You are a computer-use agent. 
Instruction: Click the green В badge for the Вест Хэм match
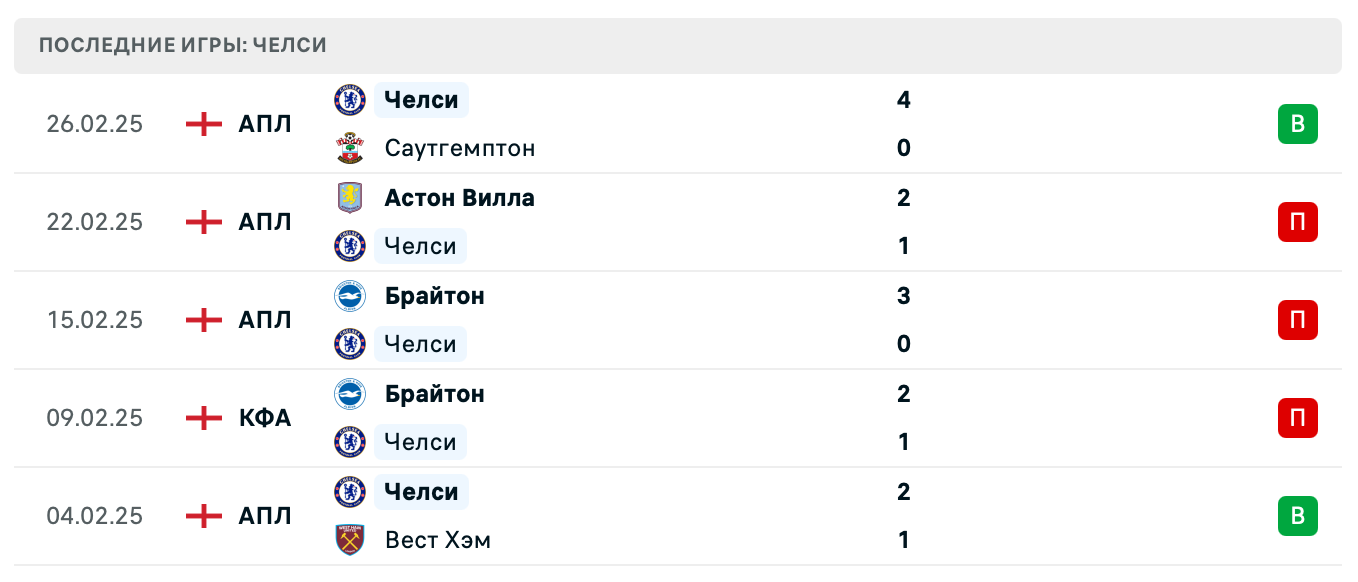pos(1299,516)
